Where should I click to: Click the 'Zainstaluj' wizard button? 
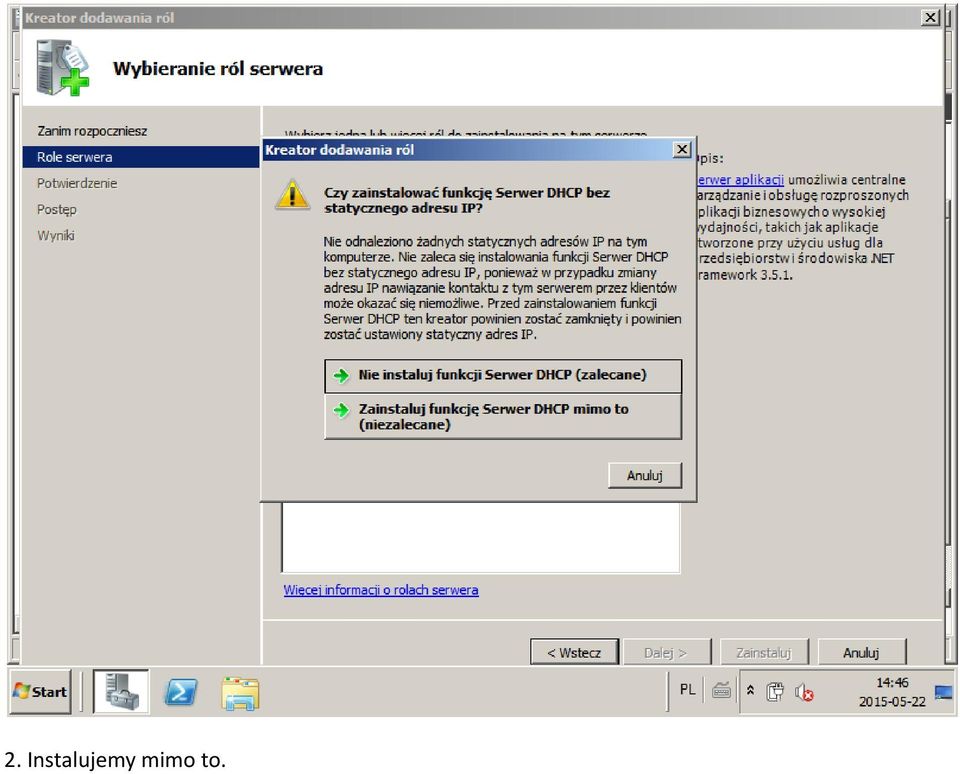coord(763,653)
